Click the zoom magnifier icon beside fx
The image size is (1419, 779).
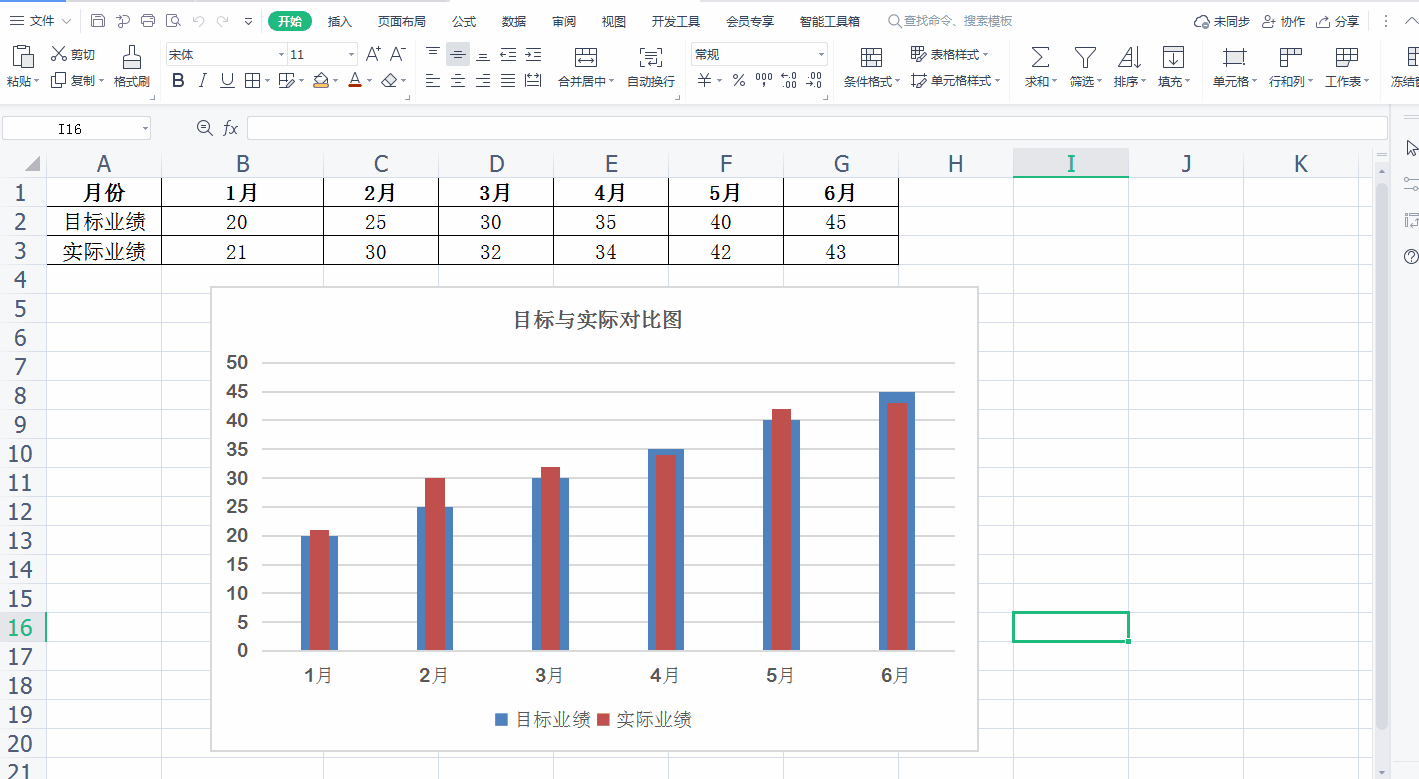point(205,128)
